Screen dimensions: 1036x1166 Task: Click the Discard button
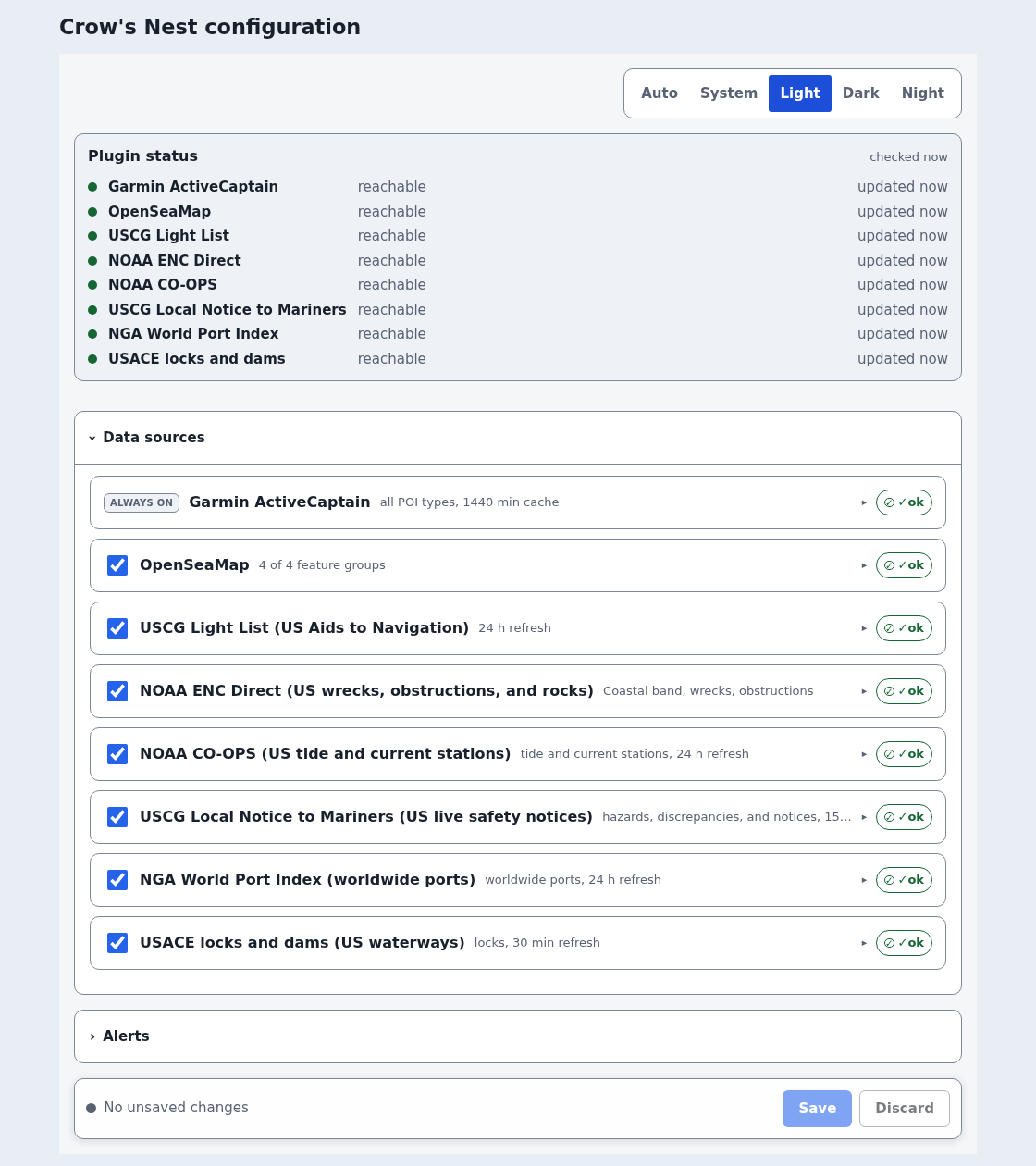(905, 1109)
